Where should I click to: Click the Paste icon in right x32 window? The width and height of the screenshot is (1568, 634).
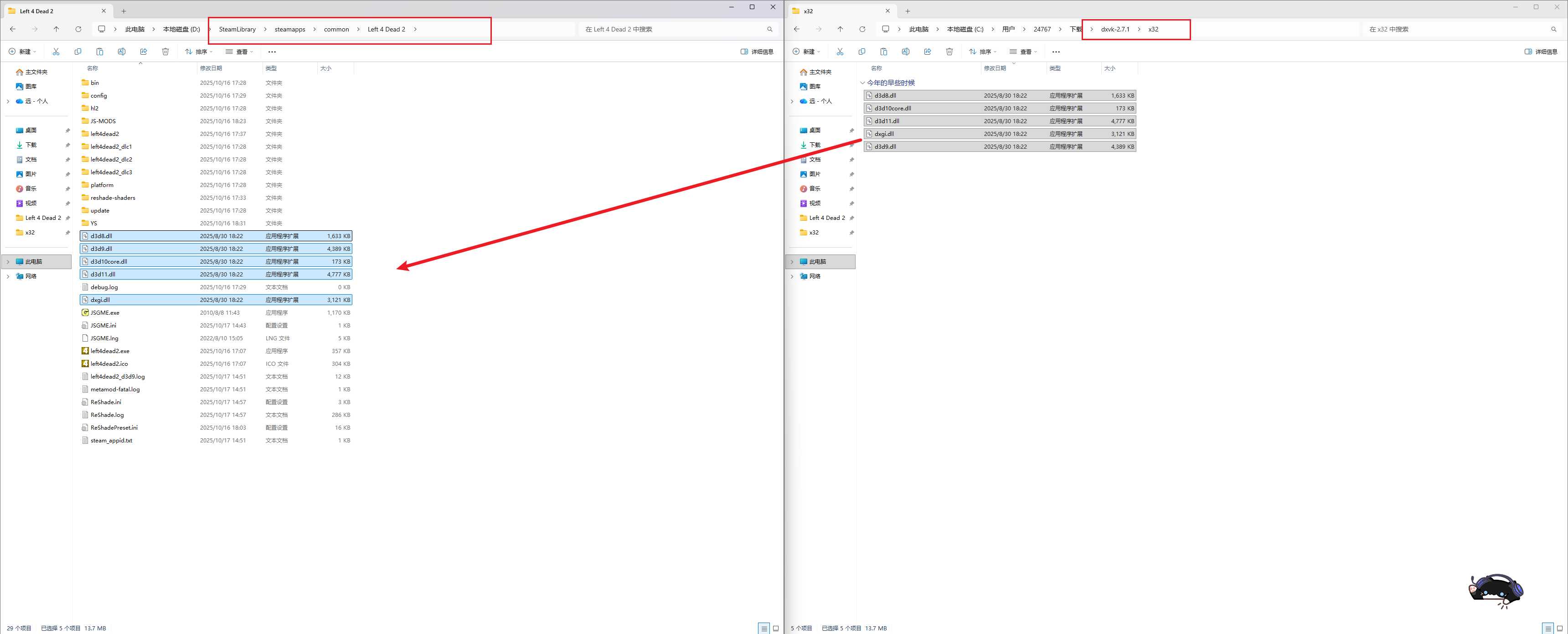click(884, 52)
